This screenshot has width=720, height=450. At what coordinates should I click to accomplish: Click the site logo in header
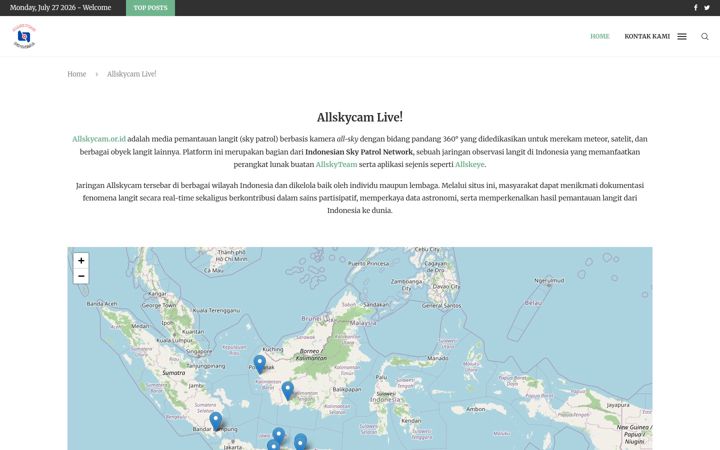[x=24, y=36]
